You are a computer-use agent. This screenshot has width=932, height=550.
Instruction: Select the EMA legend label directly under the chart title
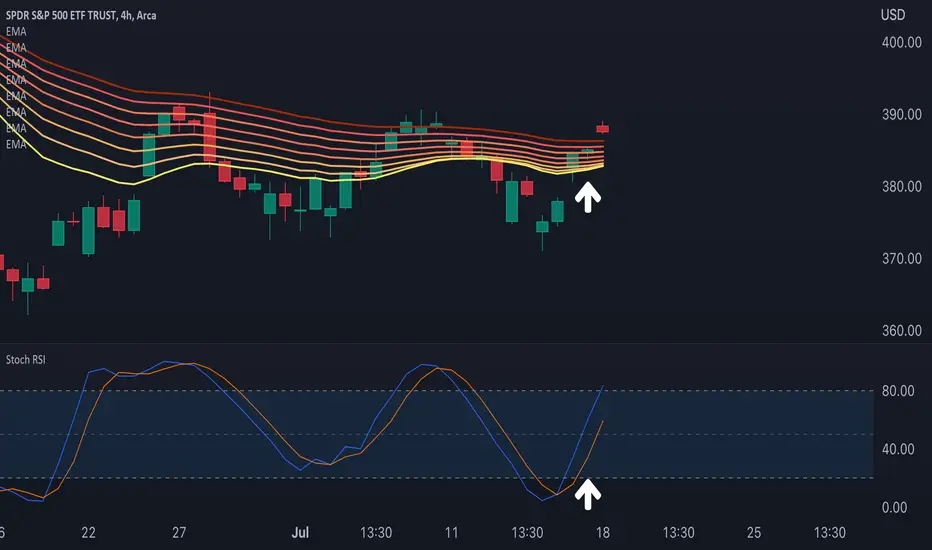pos(16,32)
